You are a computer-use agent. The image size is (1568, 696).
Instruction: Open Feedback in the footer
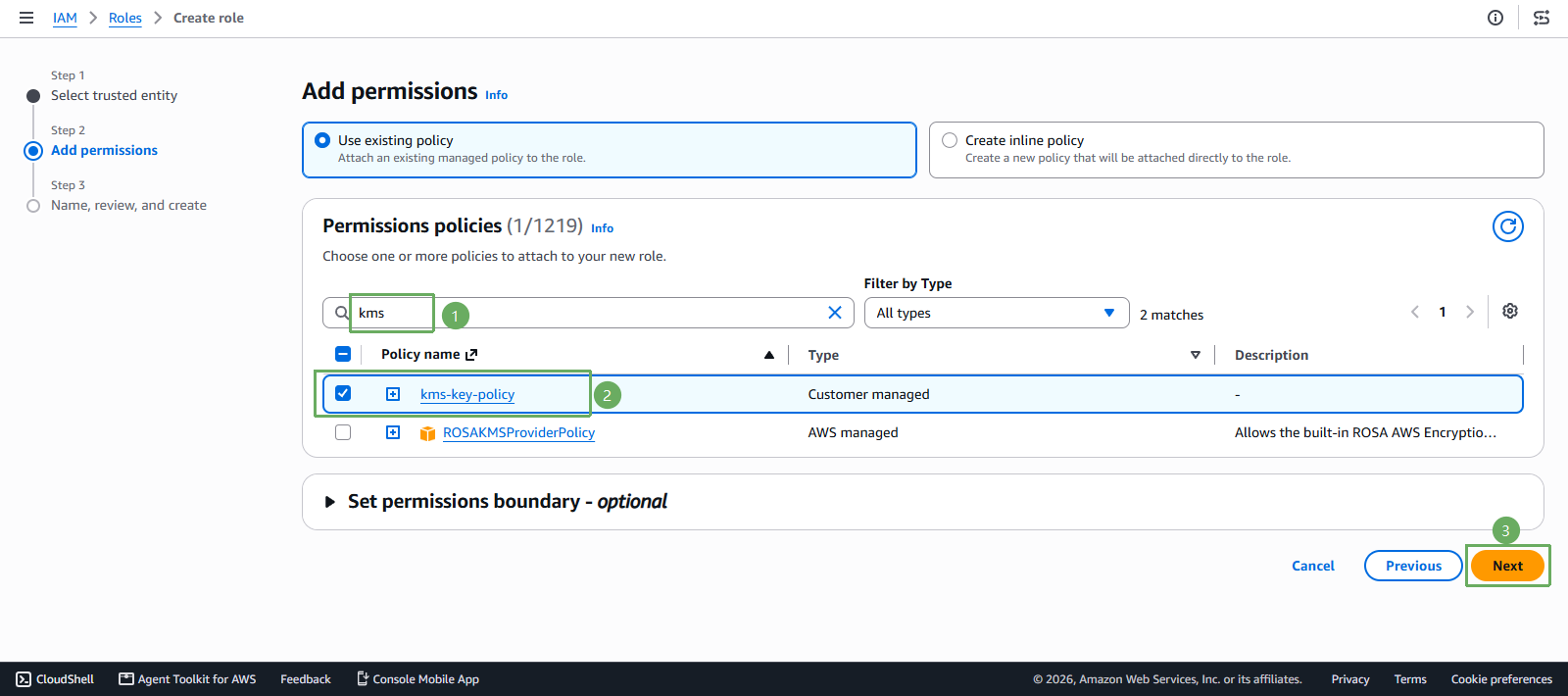(x=306, y=679)
